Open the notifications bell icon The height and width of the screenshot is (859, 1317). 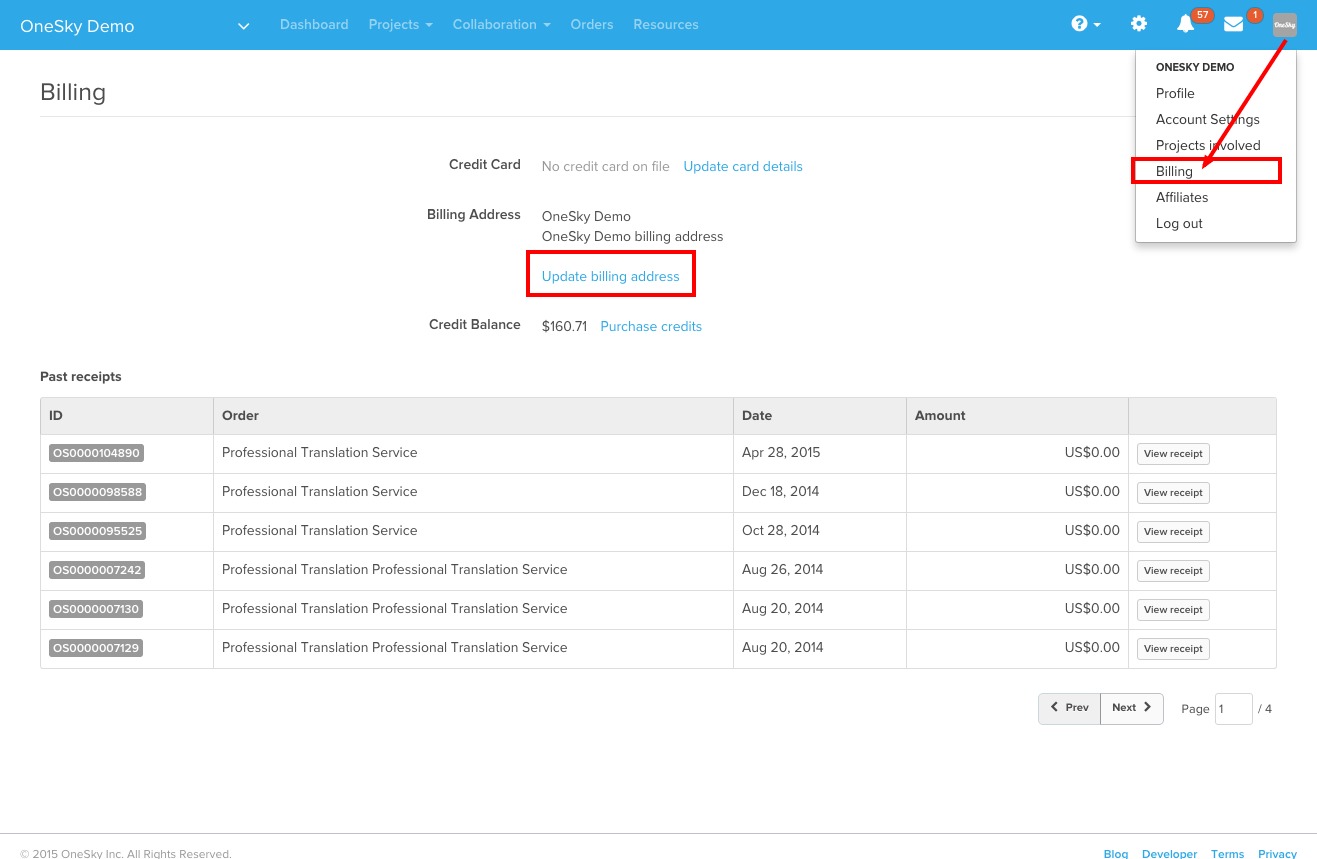1186,24
